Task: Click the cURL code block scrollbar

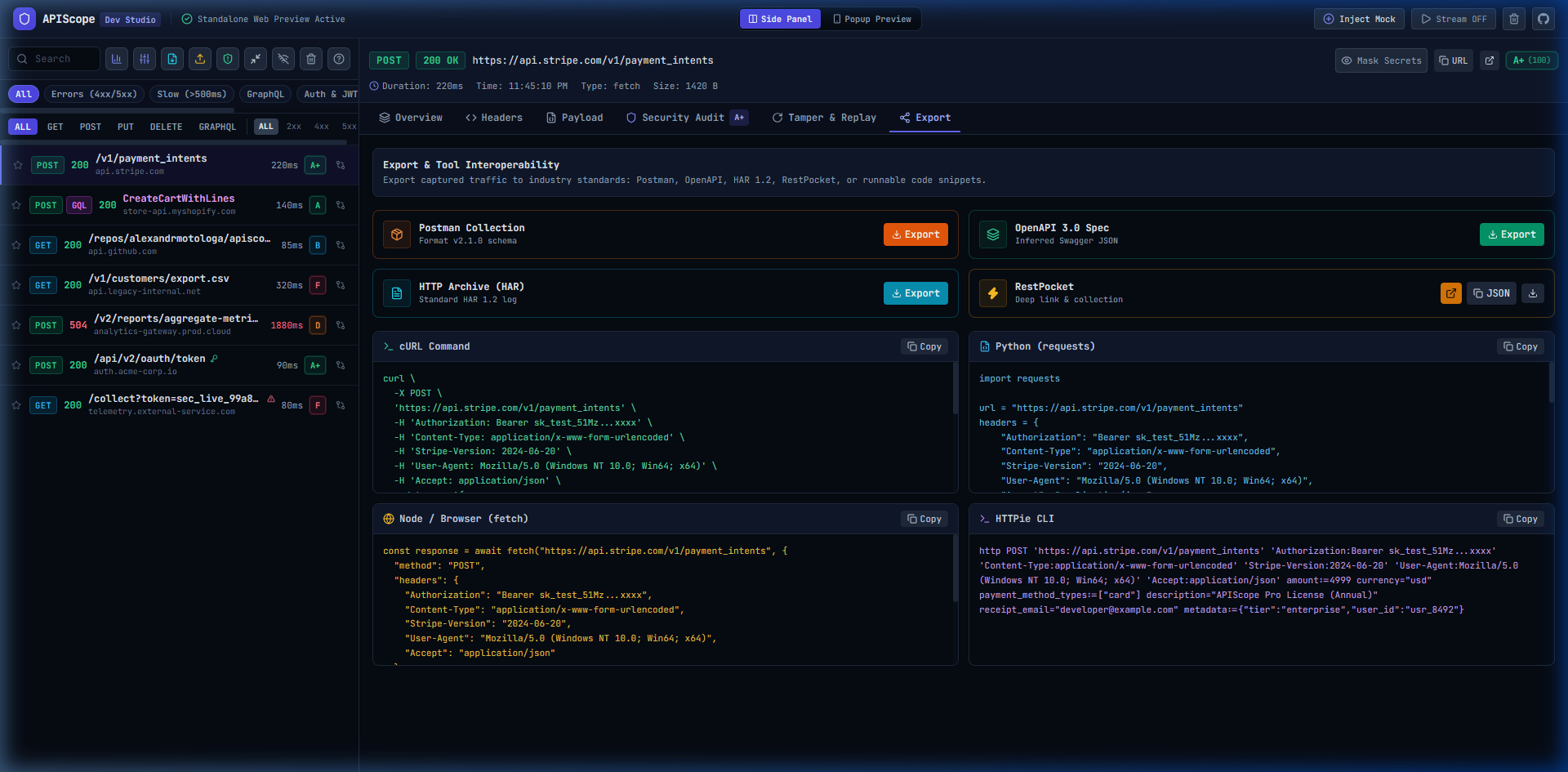Action: tap(955, 388)
